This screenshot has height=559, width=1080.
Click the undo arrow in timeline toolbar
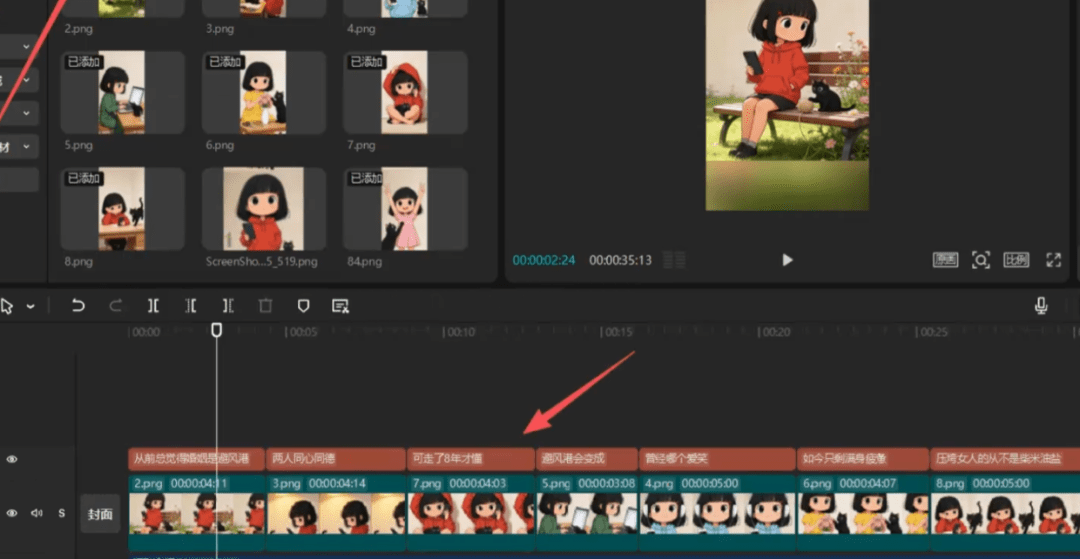[x=78, y=306]
